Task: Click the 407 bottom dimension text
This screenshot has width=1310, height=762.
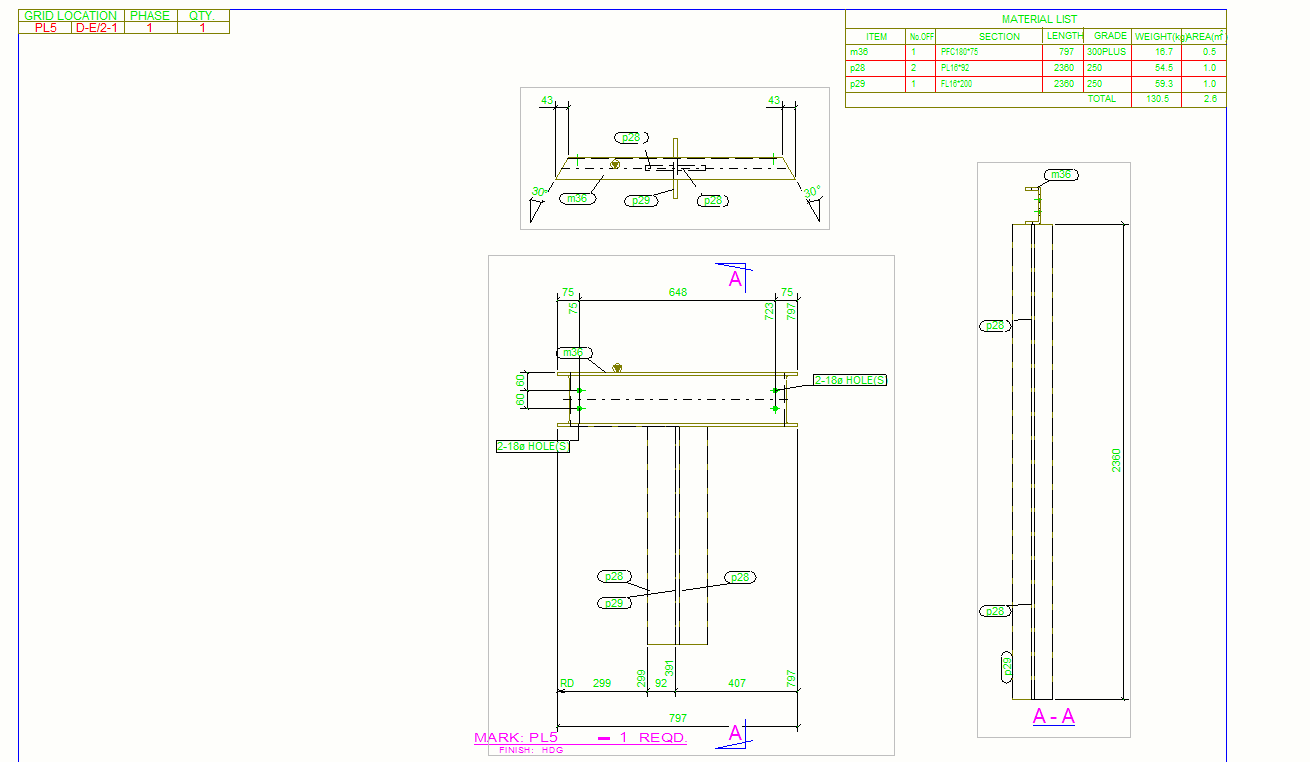Action: point(737,684)
